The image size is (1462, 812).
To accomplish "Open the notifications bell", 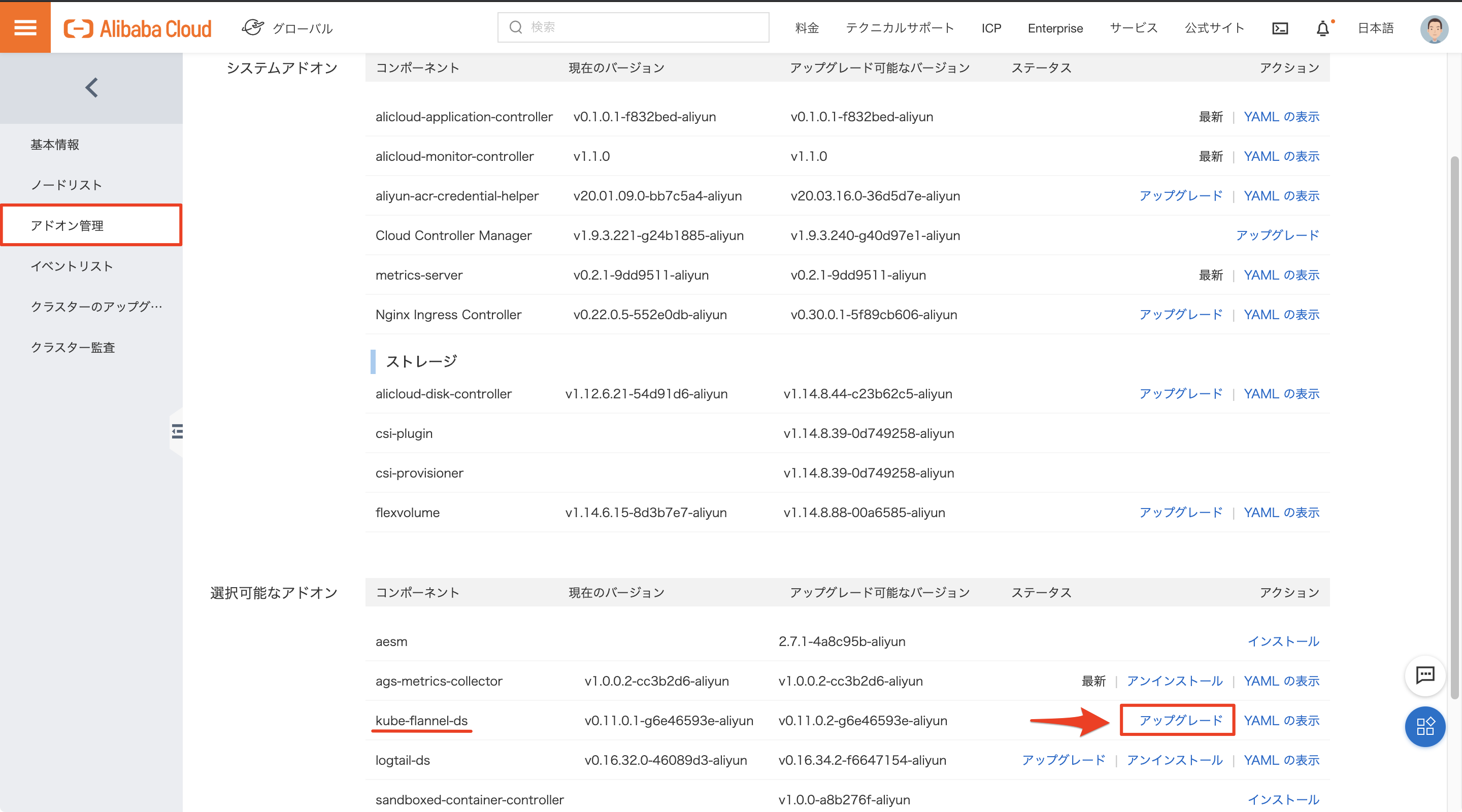I will (1322, 28).
